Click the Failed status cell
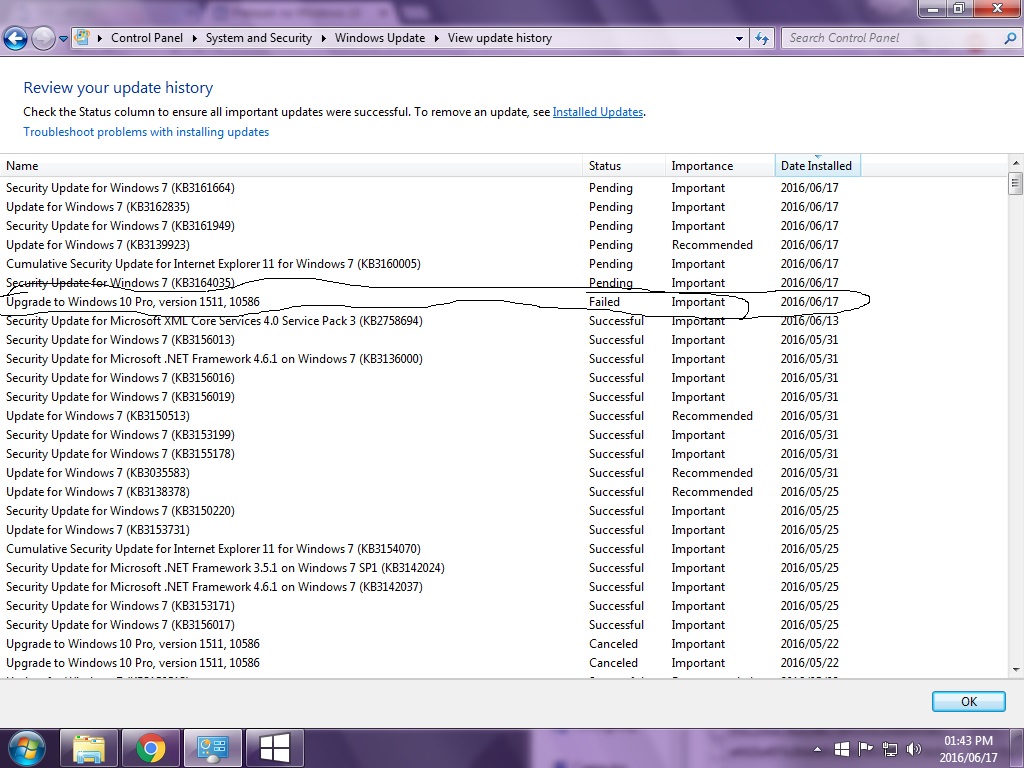Screen dimensions: 1024x768 (604, 302)
